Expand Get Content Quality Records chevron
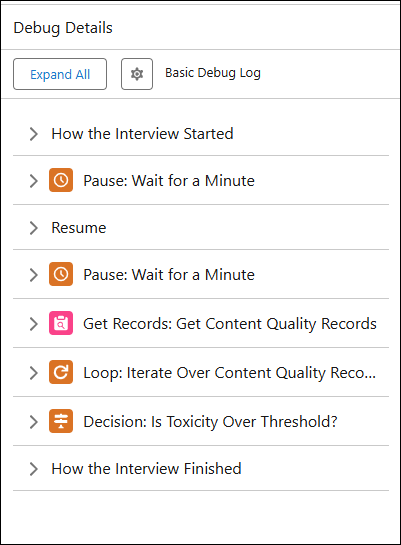401x545 pixels. (33, 324)
